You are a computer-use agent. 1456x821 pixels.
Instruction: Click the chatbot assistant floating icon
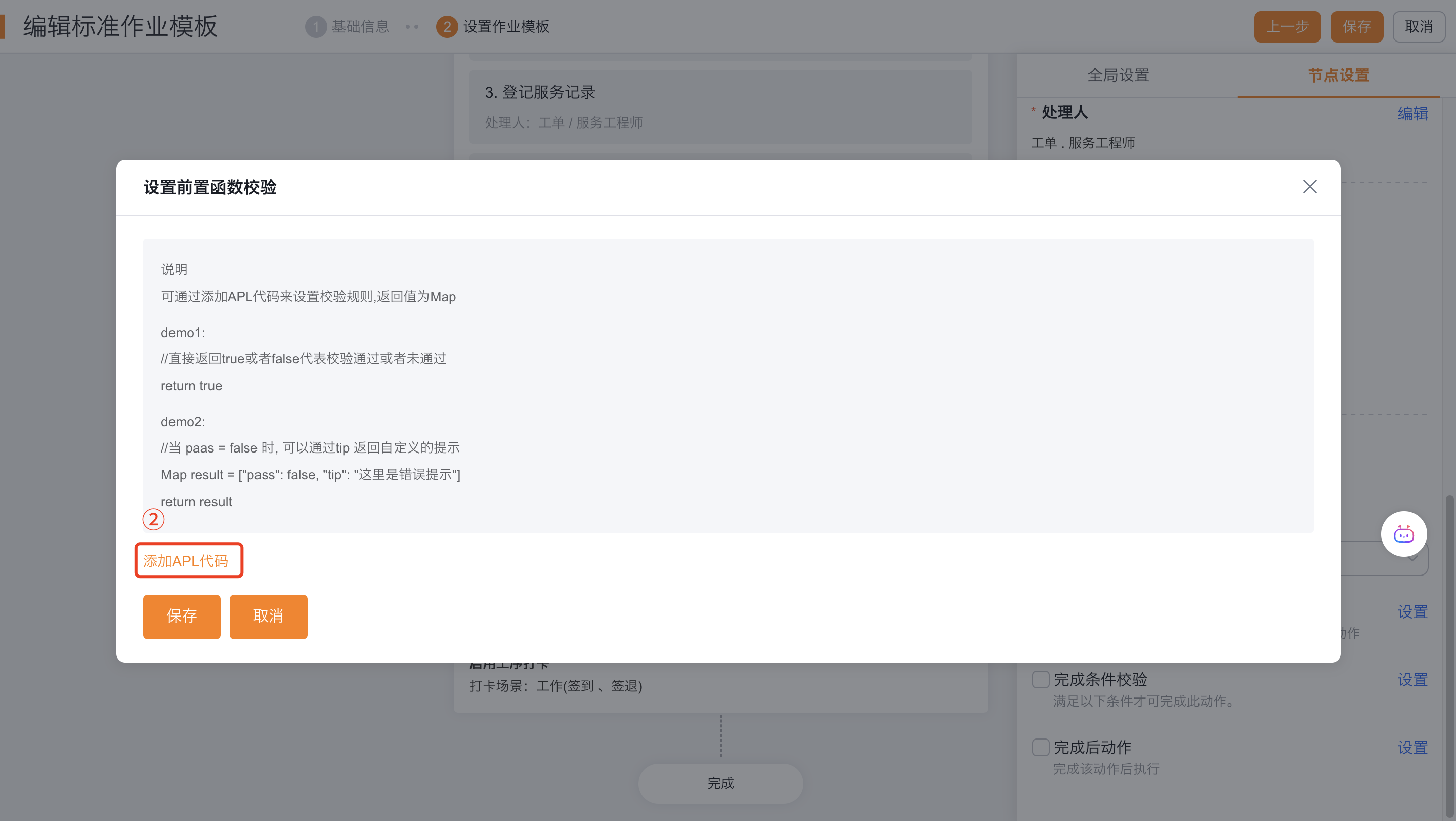(x=1403, y=534)
